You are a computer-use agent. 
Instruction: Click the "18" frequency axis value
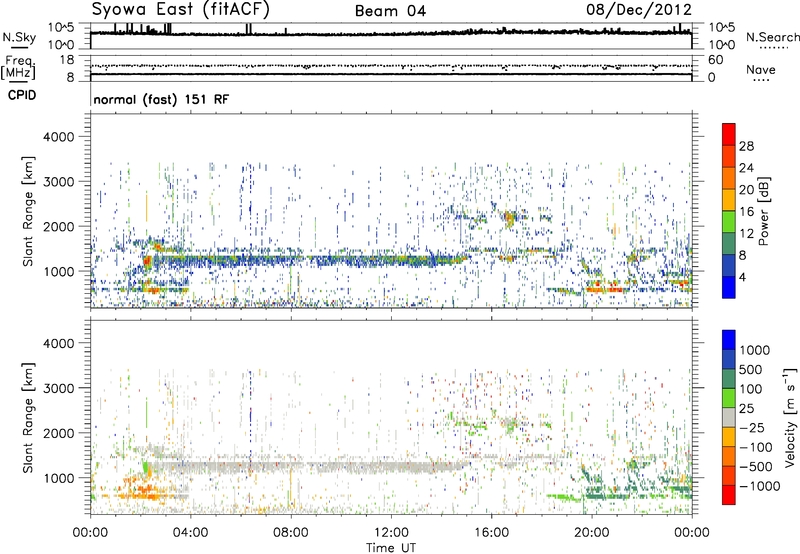pyautogui.click(x=66, y=60)
